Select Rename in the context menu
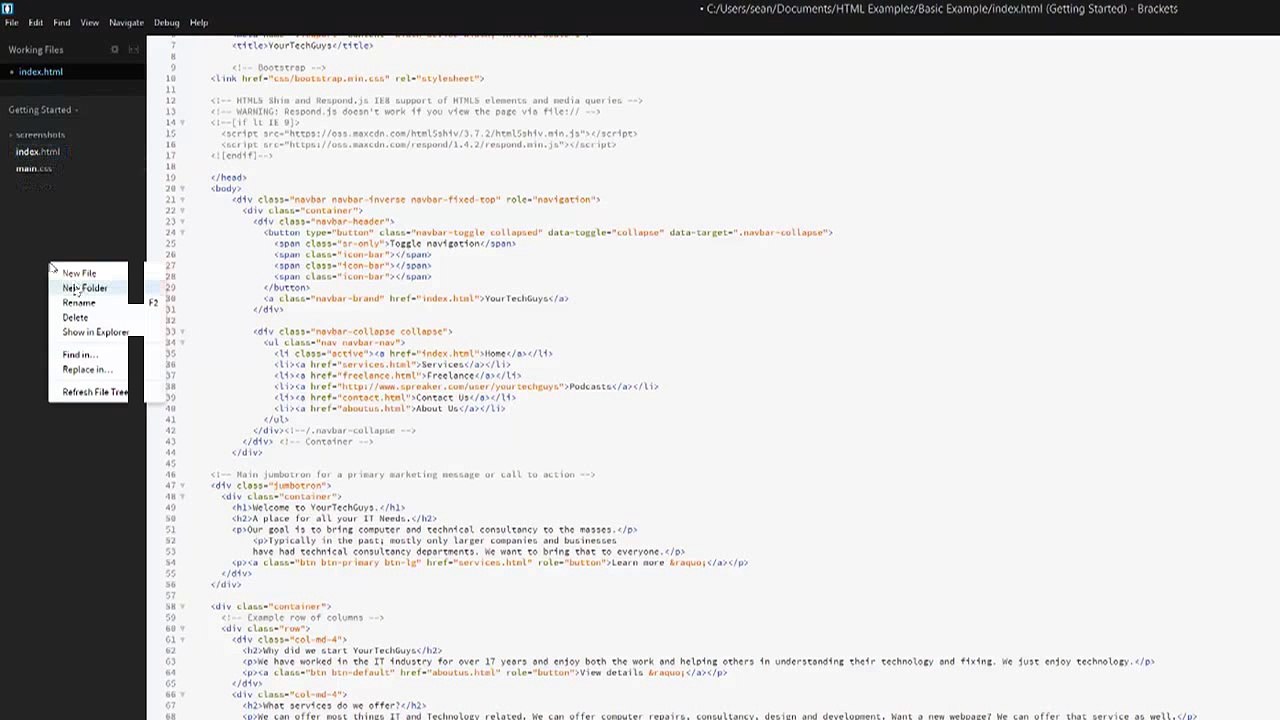 79,302
